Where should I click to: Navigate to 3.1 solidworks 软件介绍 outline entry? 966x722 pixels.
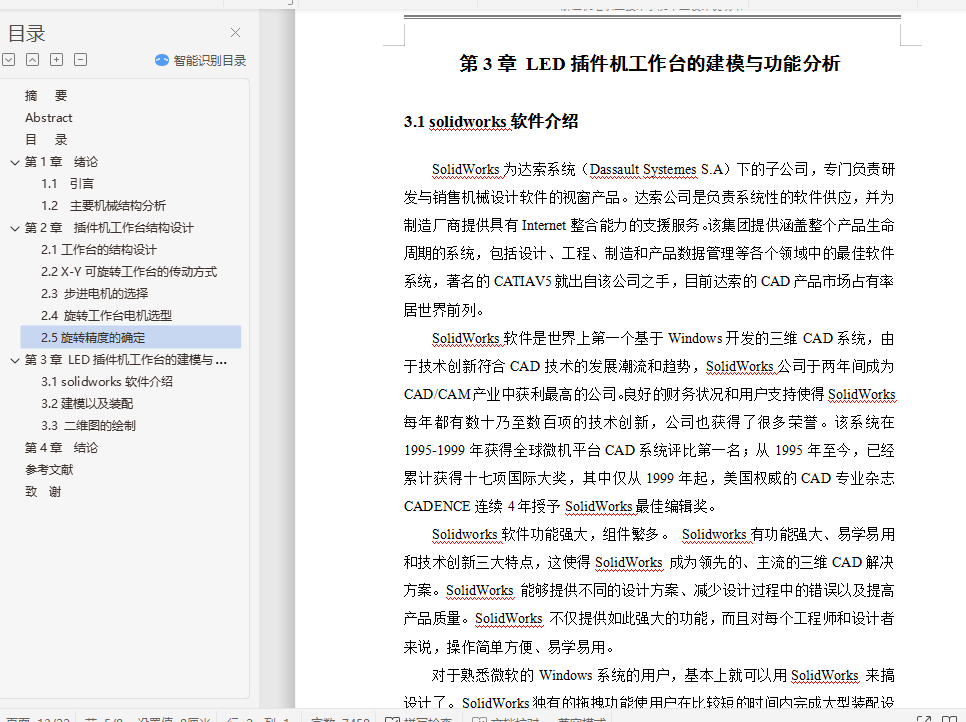(107, 382)
